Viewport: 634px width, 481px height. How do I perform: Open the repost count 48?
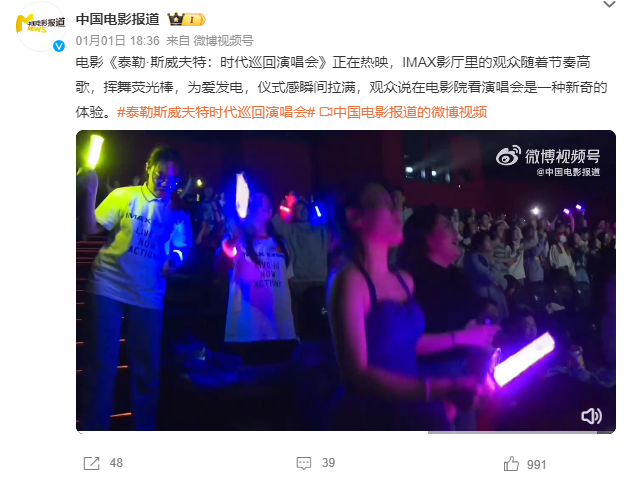[116, 463]
